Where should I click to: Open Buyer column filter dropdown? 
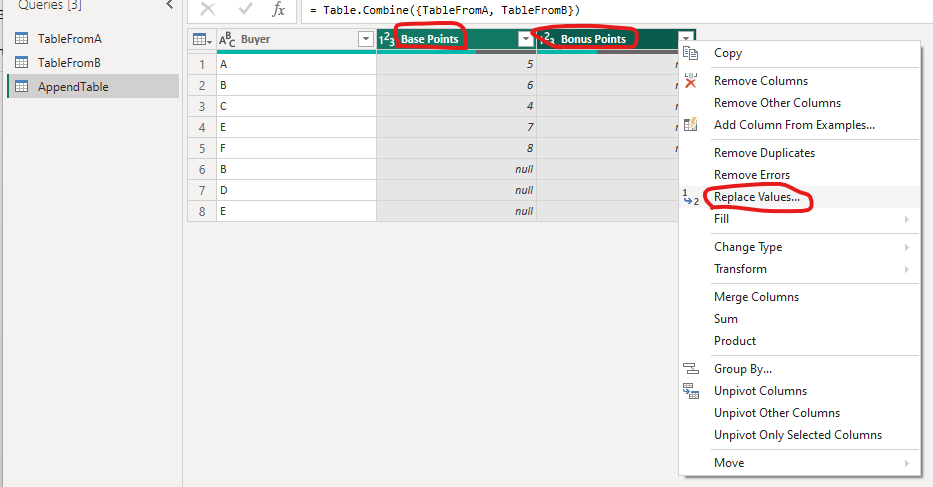pos(366,39)
